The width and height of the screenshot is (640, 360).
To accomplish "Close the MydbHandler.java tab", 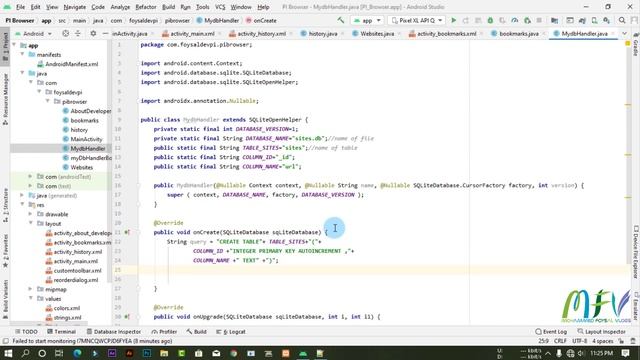I will tap(613, 34).
